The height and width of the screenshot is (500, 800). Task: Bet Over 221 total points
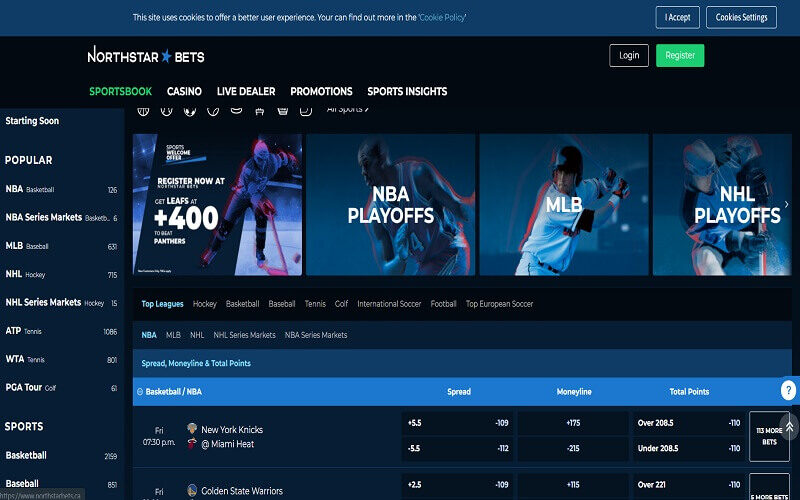(x=689, y=485)
